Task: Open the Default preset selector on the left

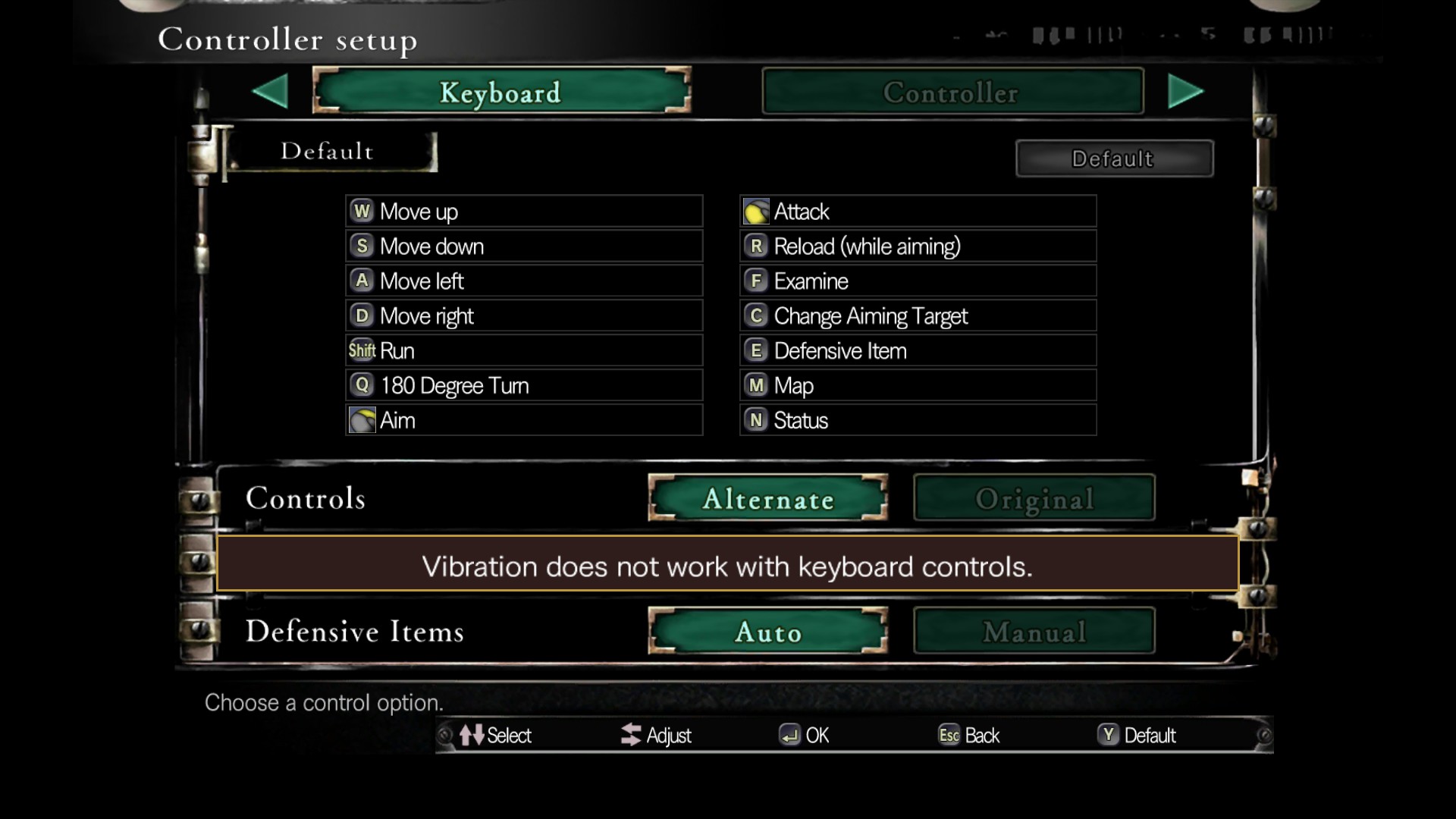Action: tap(328, 152)
